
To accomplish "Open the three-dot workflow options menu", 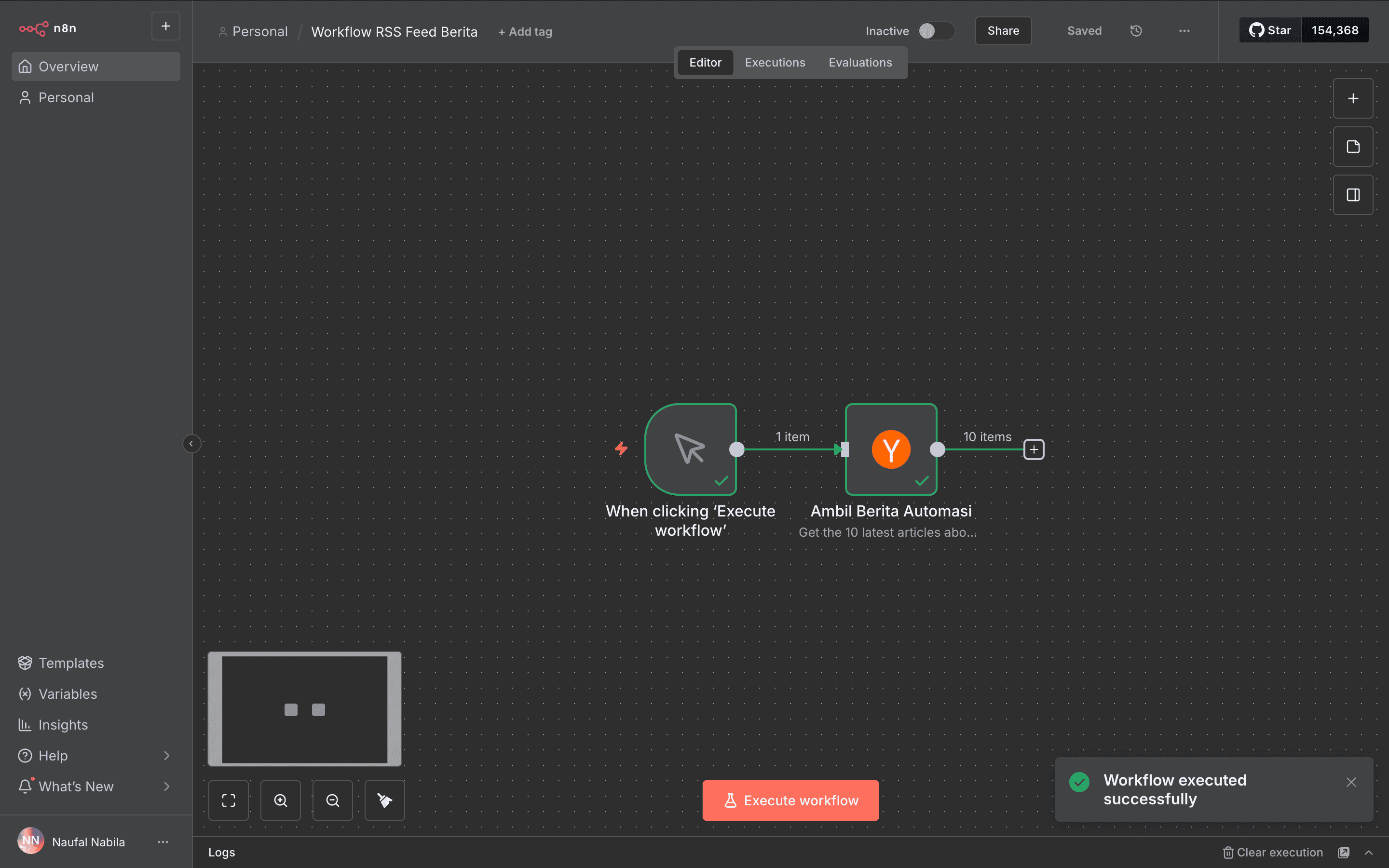I will tap(1184, 31).
